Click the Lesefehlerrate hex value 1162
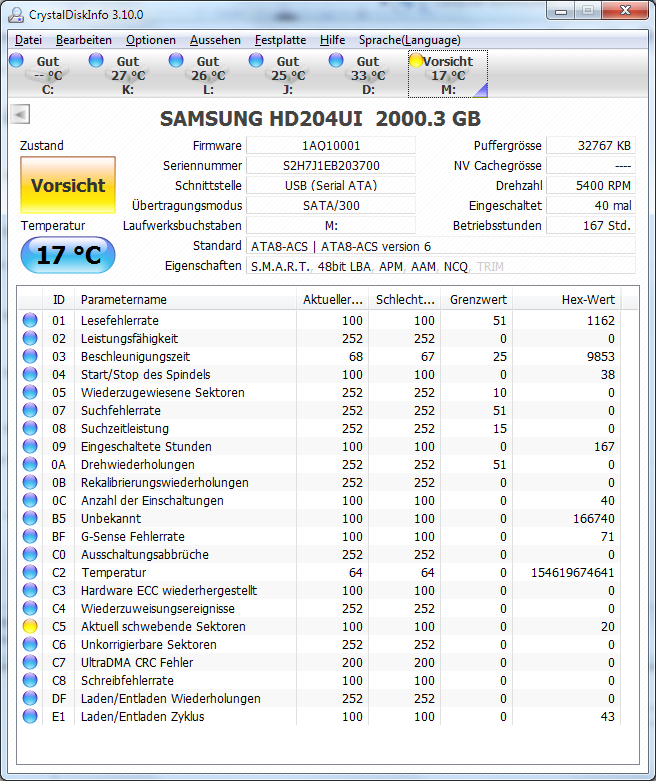This screenshot has height=781, width=656. 601,320
